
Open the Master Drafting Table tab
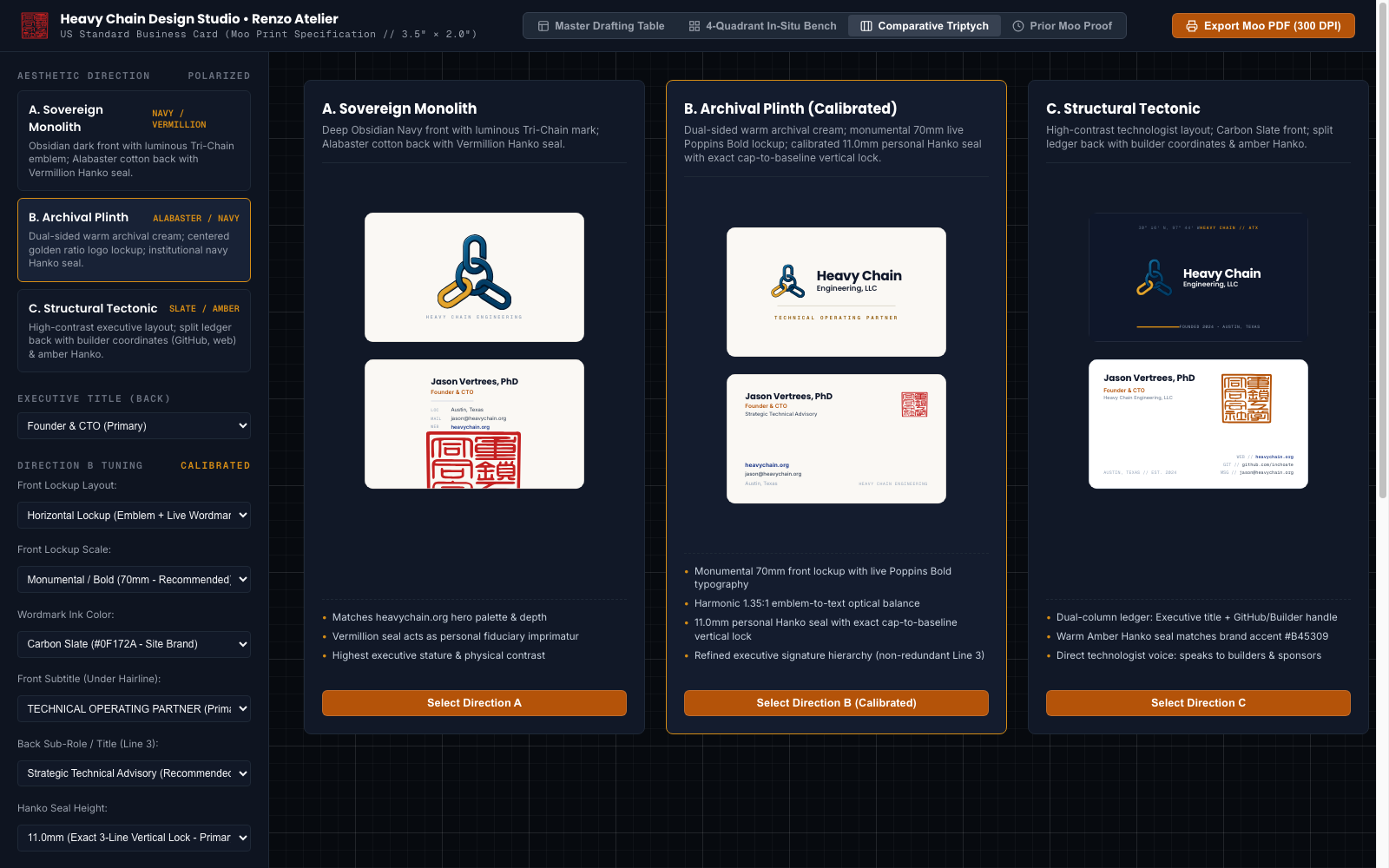[601, 26]
